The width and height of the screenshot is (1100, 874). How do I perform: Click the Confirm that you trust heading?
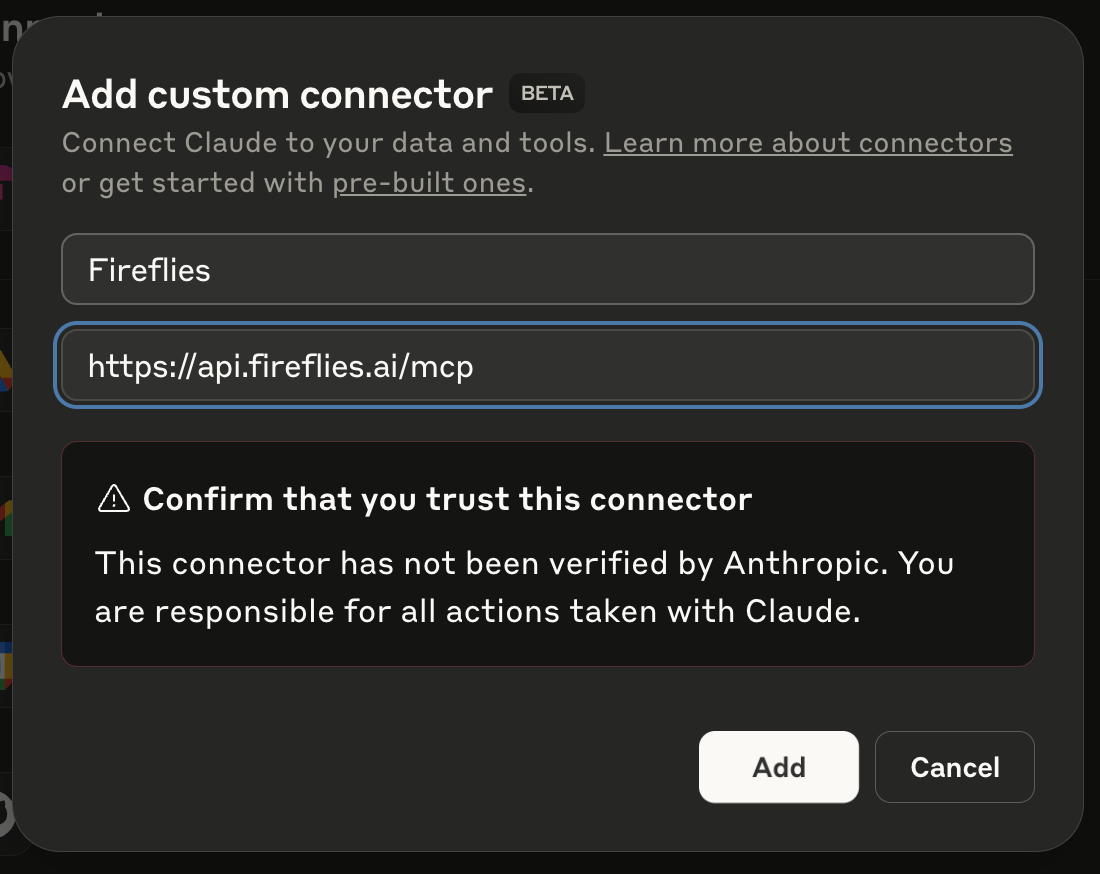(x=448, y=499)
